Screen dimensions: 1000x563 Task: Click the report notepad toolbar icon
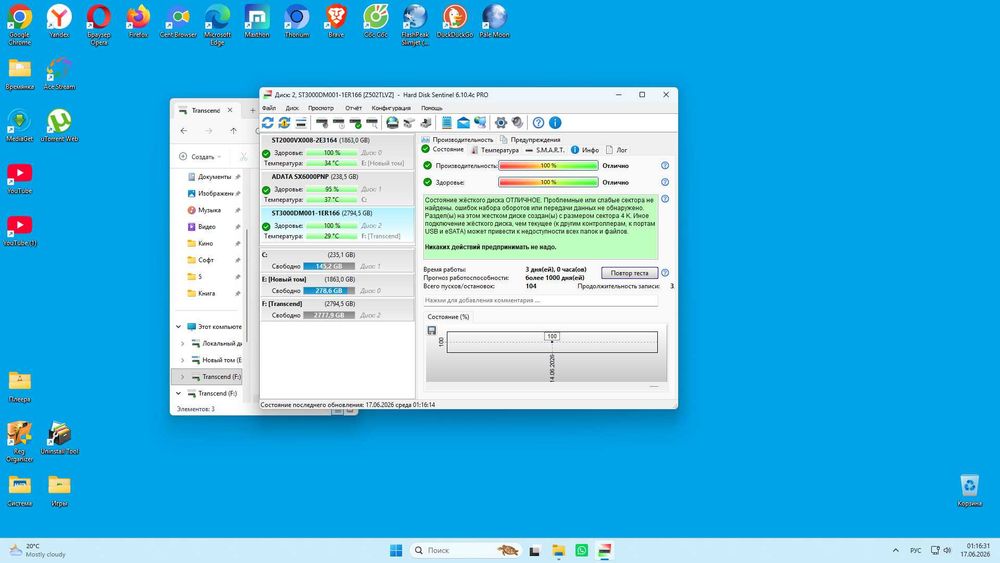tap(446, 122)
